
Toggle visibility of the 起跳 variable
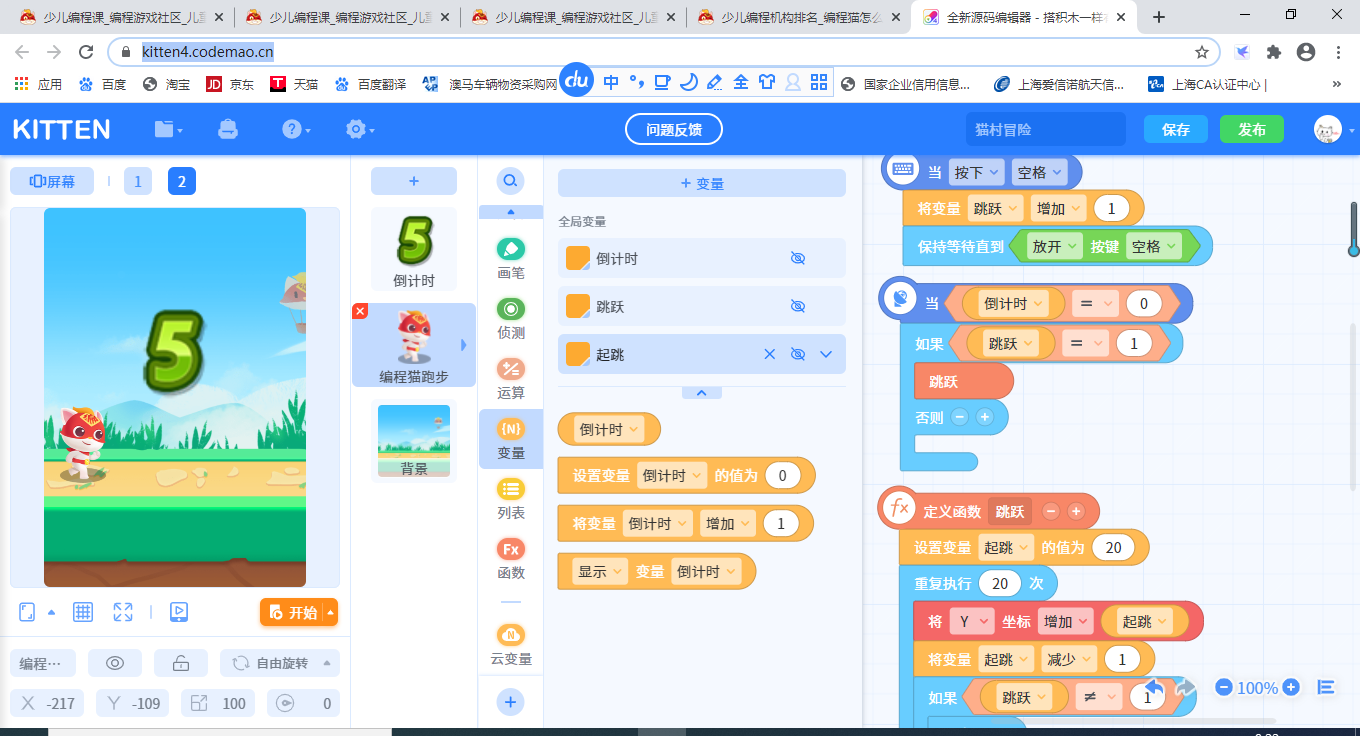click(x=798, y=354)
